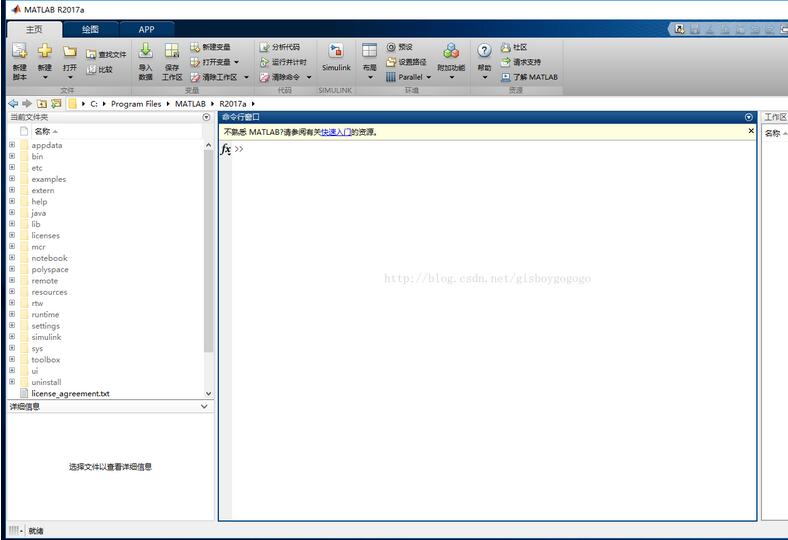Click Community (社区) in Resources
788x540 pixels.
click(514, 47)
